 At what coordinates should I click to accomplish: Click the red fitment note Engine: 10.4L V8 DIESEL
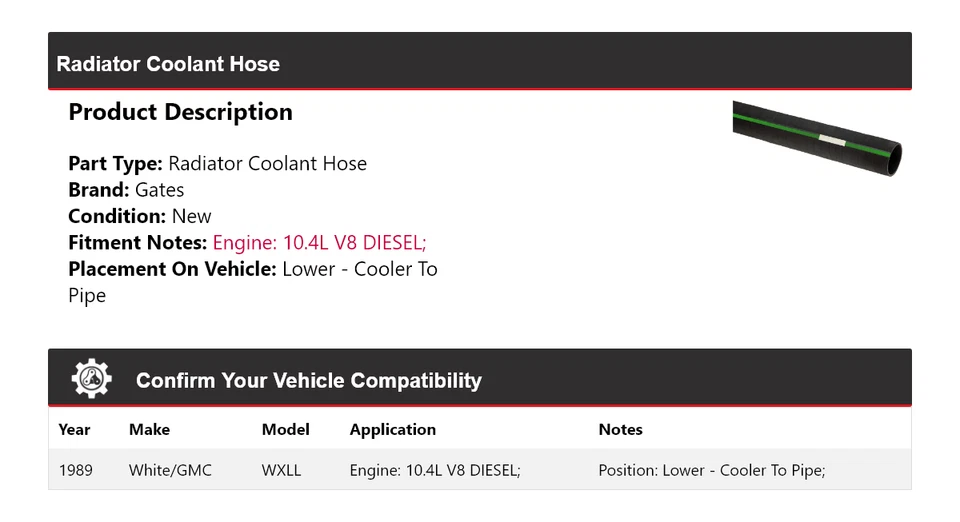(x=320, y=242)
